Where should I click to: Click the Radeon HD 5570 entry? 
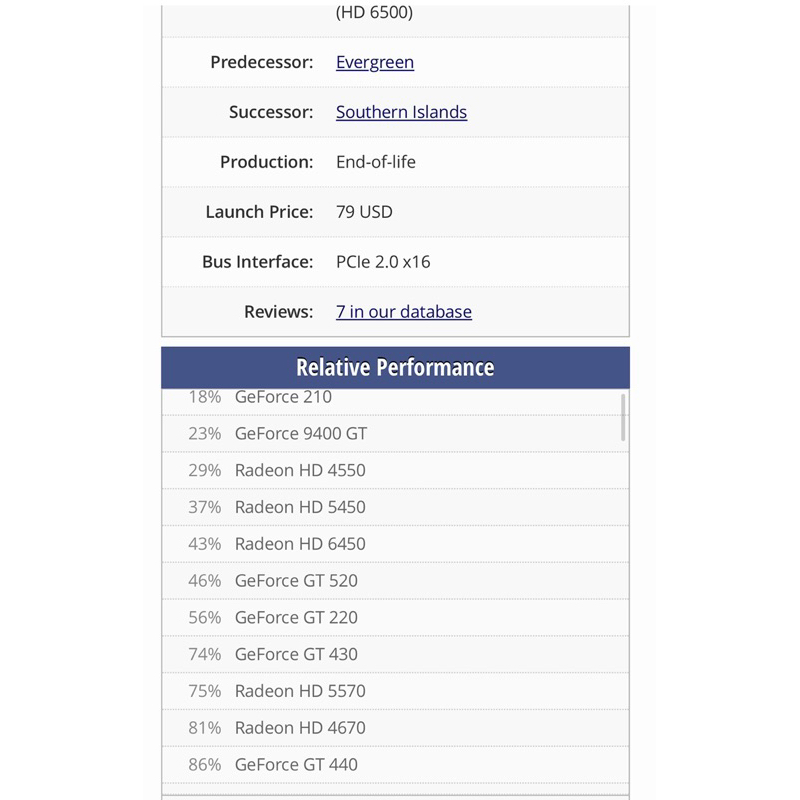point(300,691)
